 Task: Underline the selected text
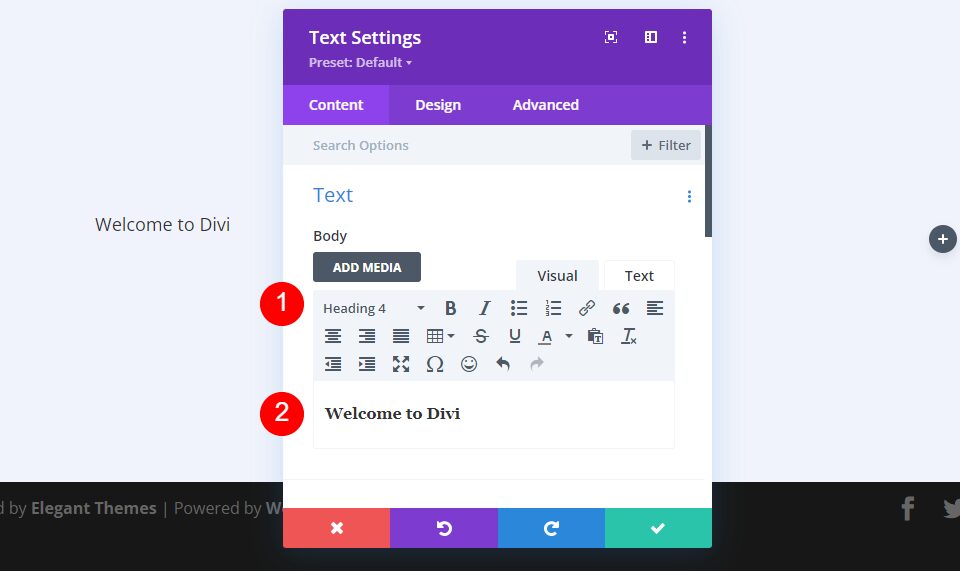(514, 336)
